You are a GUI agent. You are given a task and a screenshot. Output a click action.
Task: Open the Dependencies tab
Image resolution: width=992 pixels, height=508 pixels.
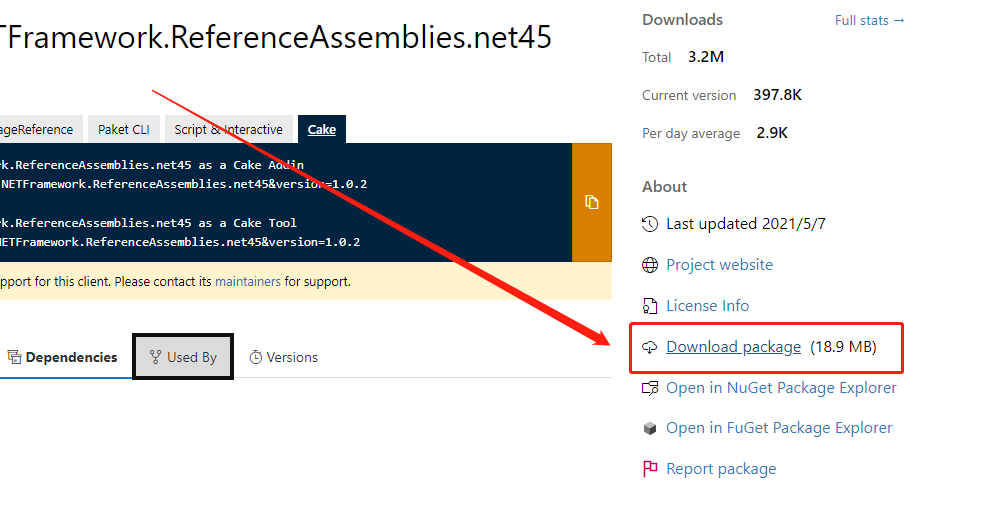62,357
